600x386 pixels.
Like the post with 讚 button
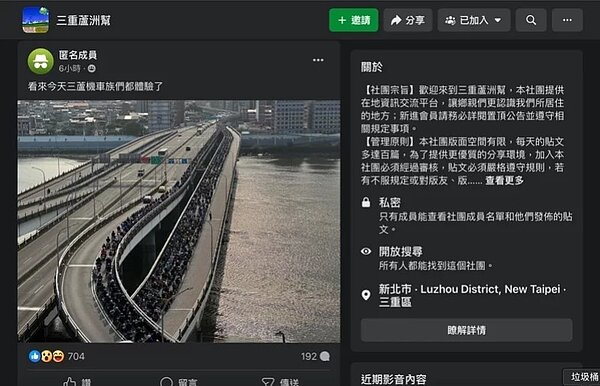coord(77,382)
